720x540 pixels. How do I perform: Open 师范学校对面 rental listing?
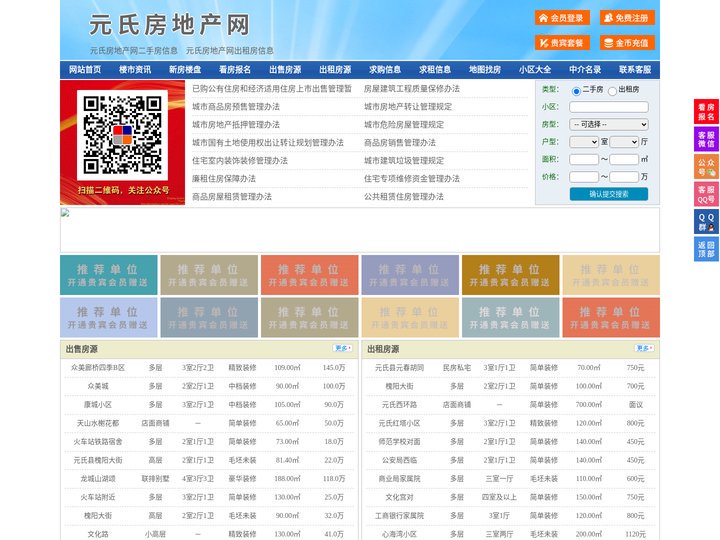coord(399,442)
